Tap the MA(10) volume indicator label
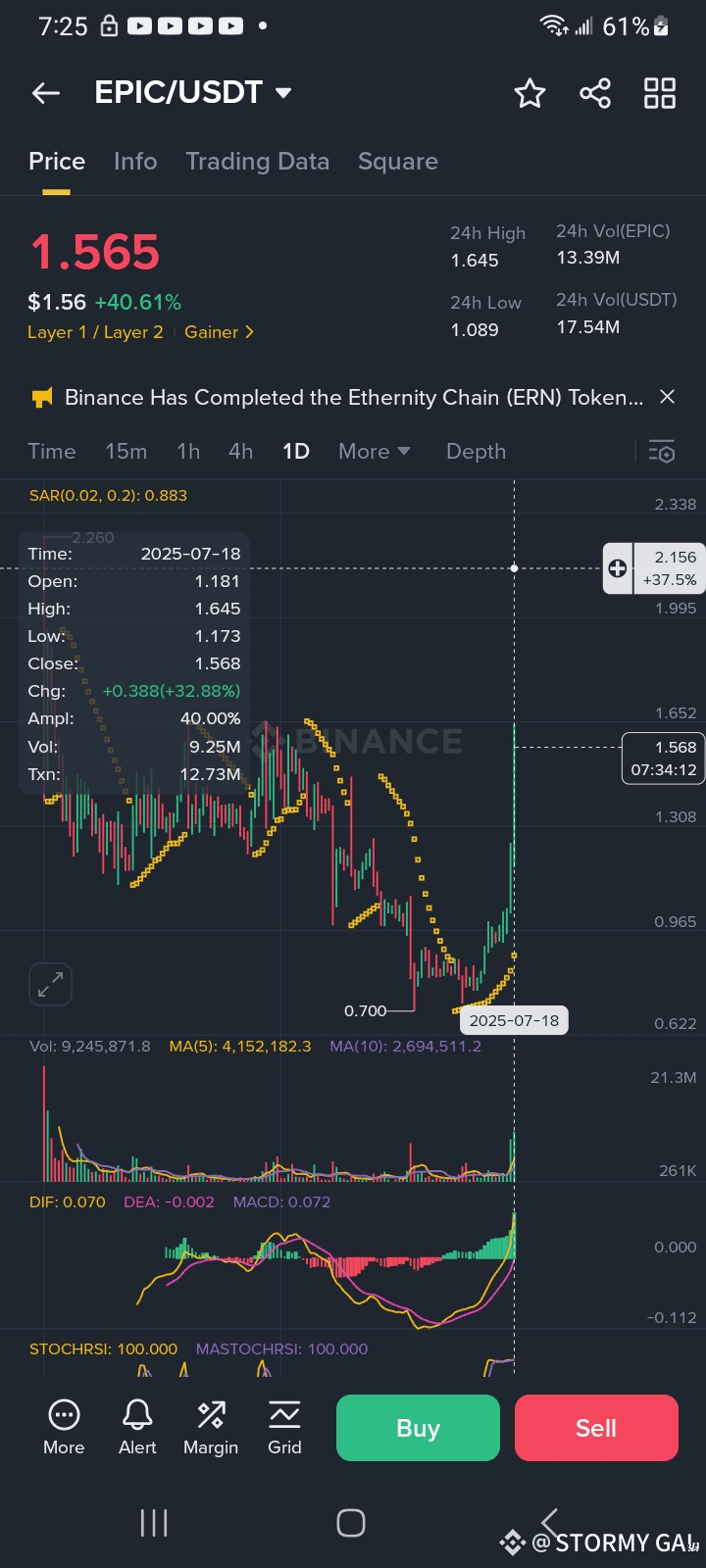The width and height of the screenshot is (706, 1568). click(x=406, y=1047)
